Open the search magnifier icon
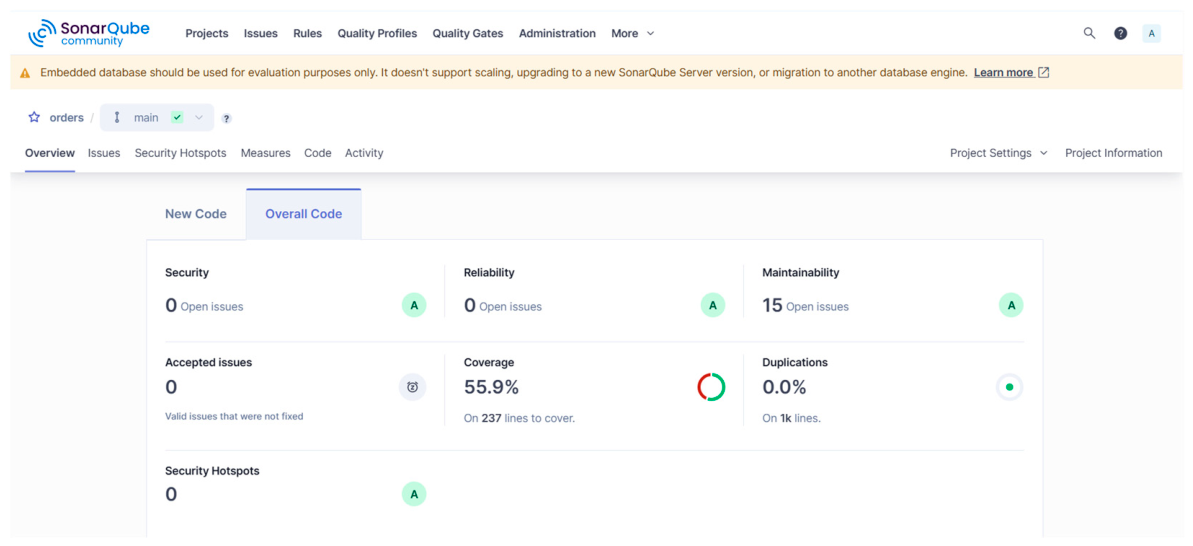This screenshot has height=546, width=1193. [1090, 33]
